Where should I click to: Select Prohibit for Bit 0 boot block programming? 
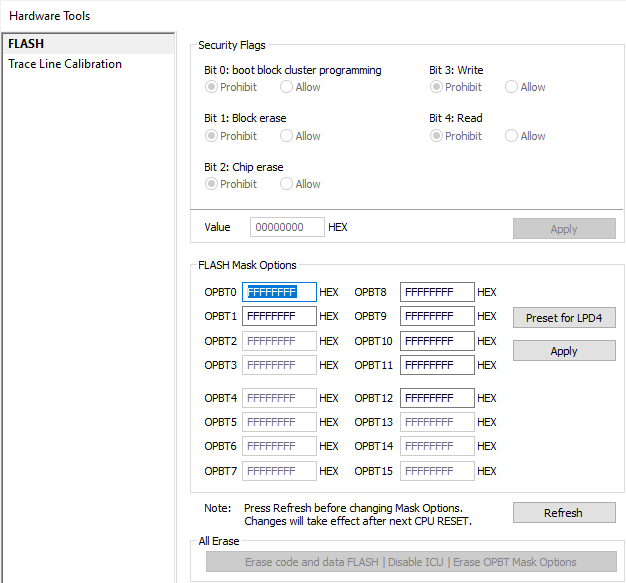click(211, 87)
